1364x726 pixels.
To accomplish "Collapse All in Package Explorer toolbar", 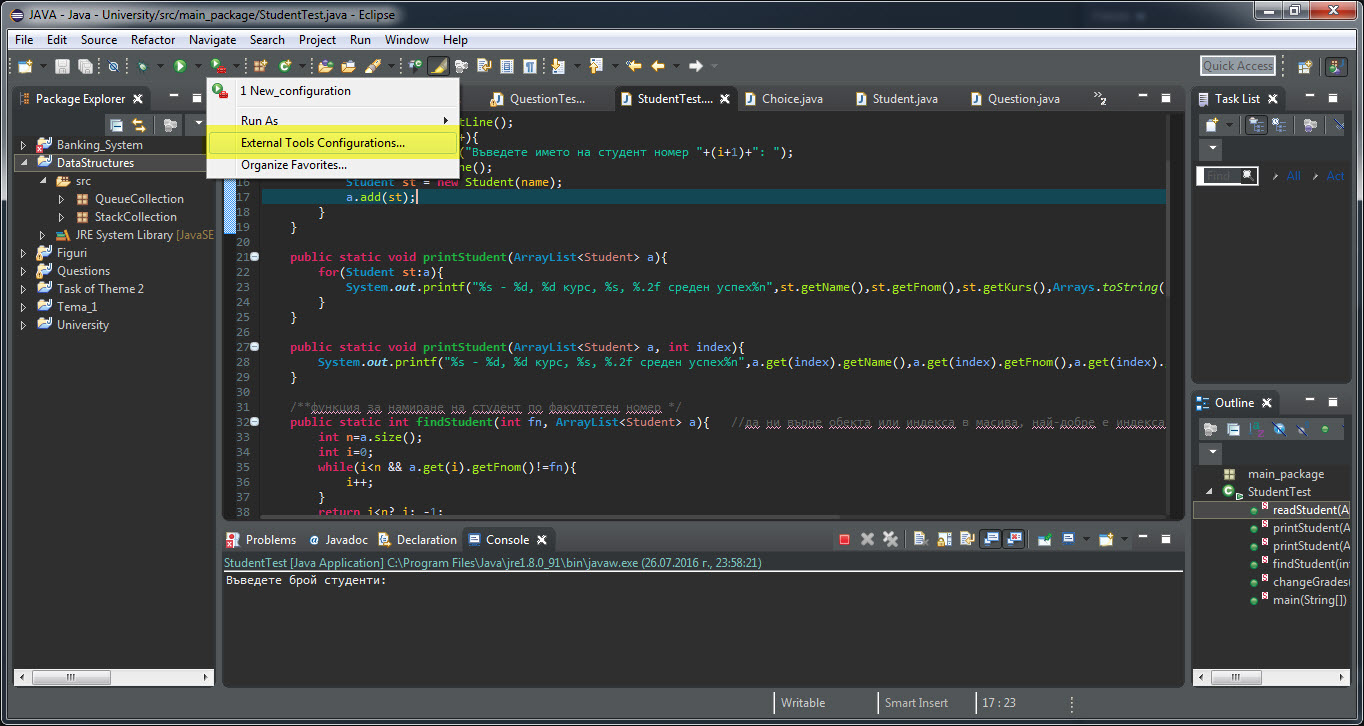I will (117, 125).
